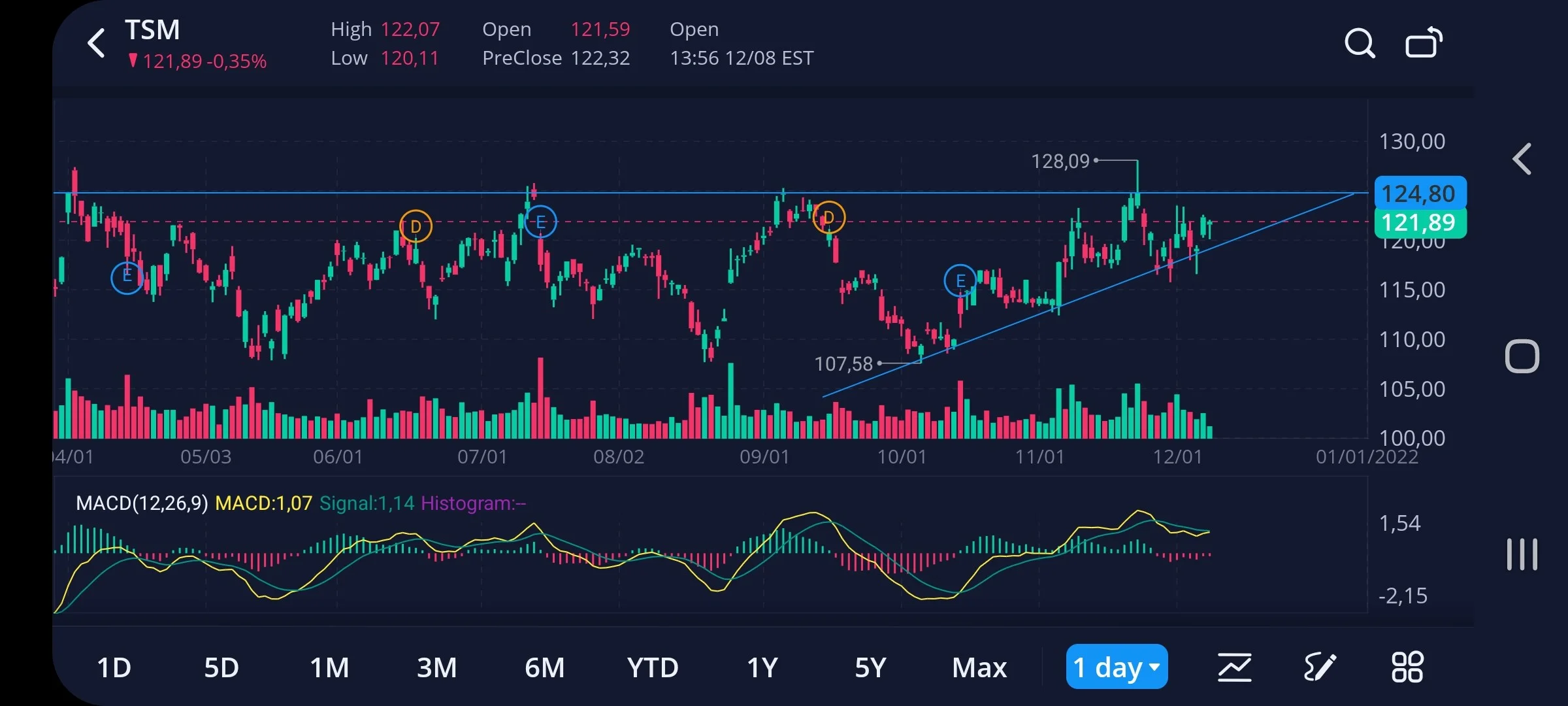This screenshot has height=706, width=1568.
Task: Show the 5Y time range
Action: 870,667
